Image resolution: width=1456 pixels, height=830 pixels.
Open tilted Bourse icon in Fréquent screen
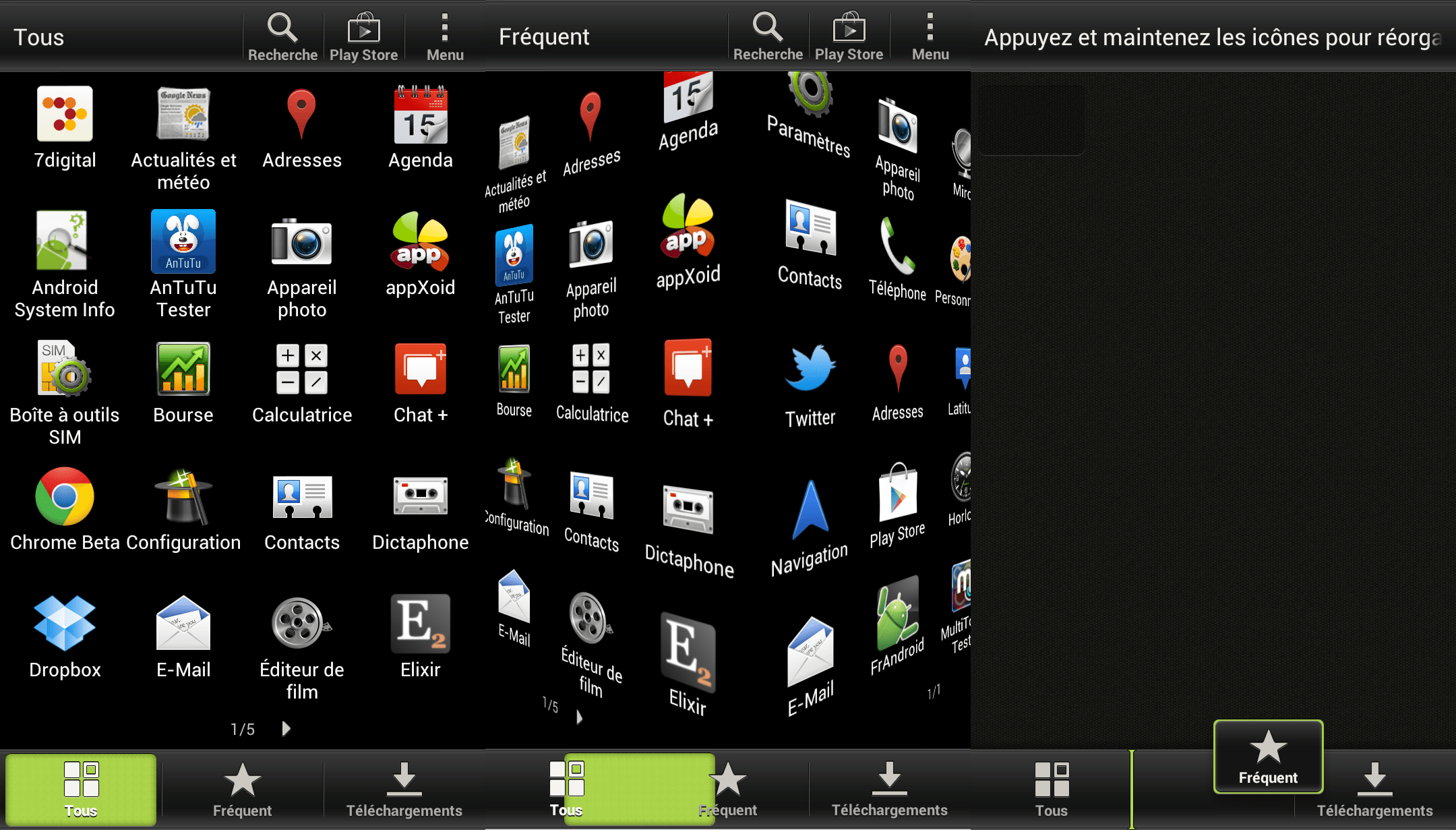point(514,381)
